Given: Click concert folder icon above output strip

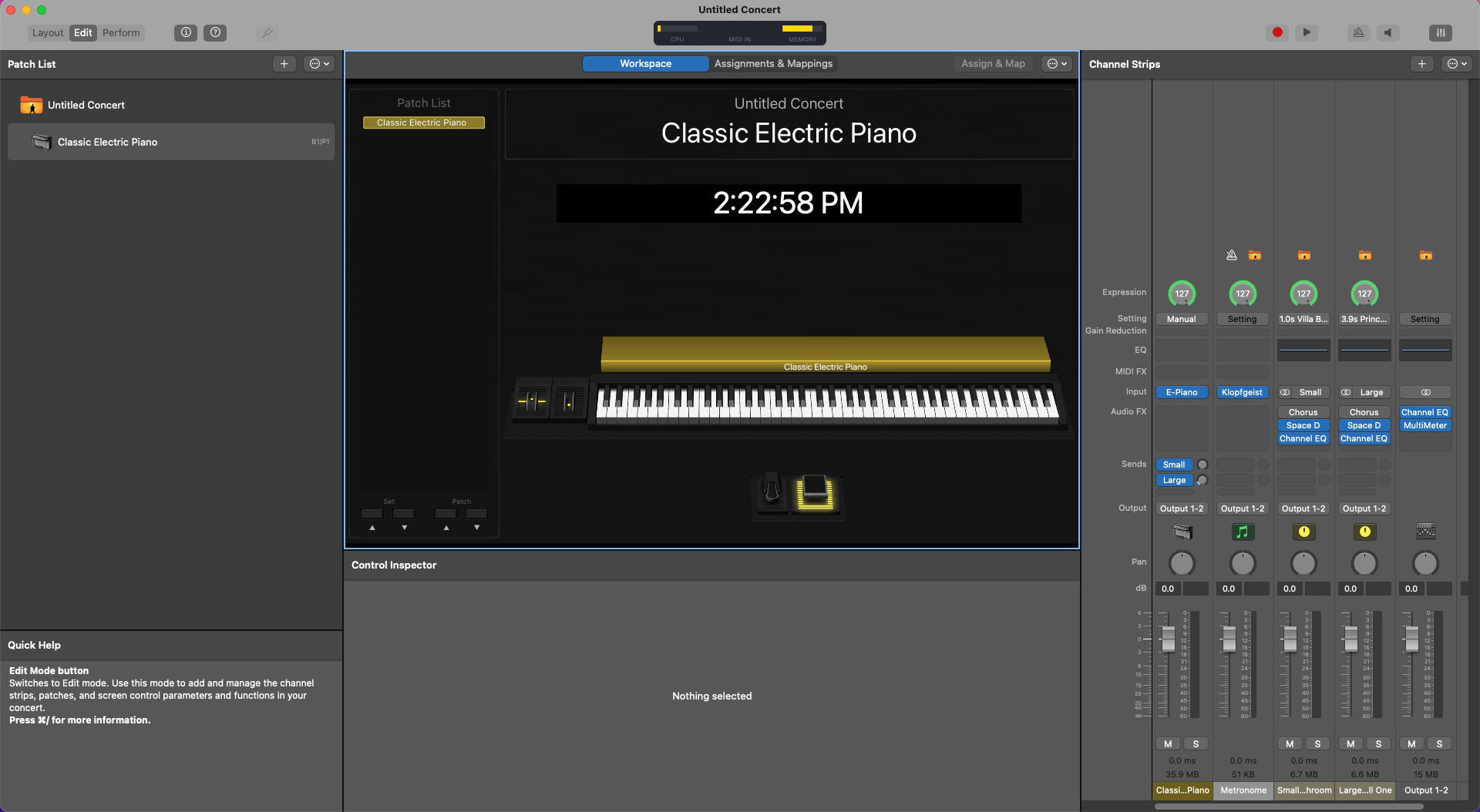Looking at the screenshot, I should pyautogui.click(x=1425, y=255).
